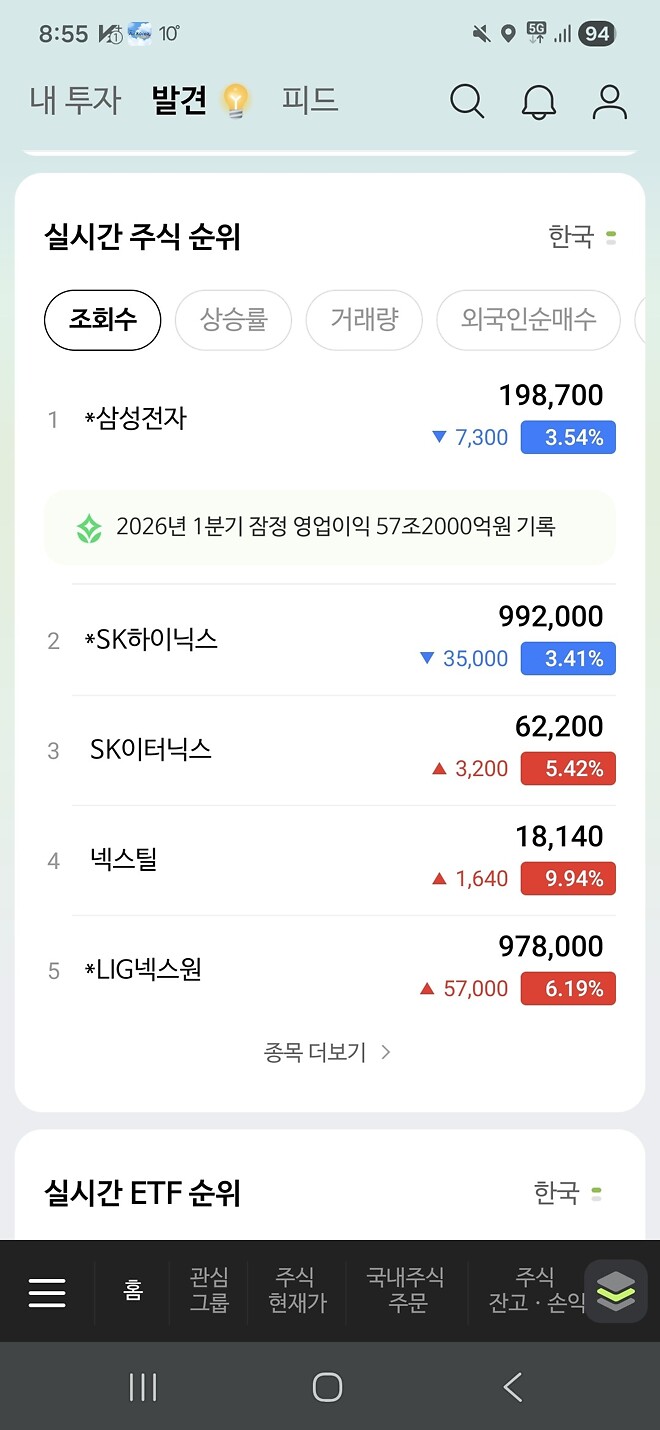Select the 외국인순매수 ranking filter
Image resolution: width=660 pixels, height=1430 pixels.
tap(527, 320)
